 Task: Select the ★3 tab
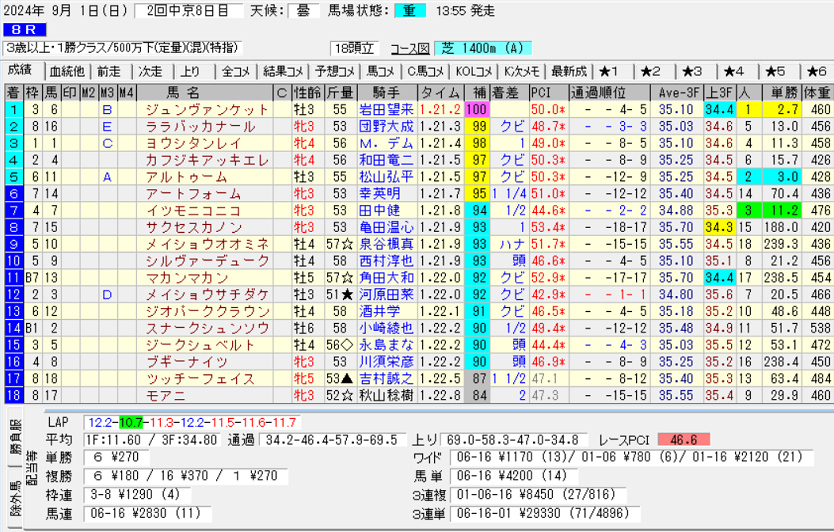click(x=691, y=71)
